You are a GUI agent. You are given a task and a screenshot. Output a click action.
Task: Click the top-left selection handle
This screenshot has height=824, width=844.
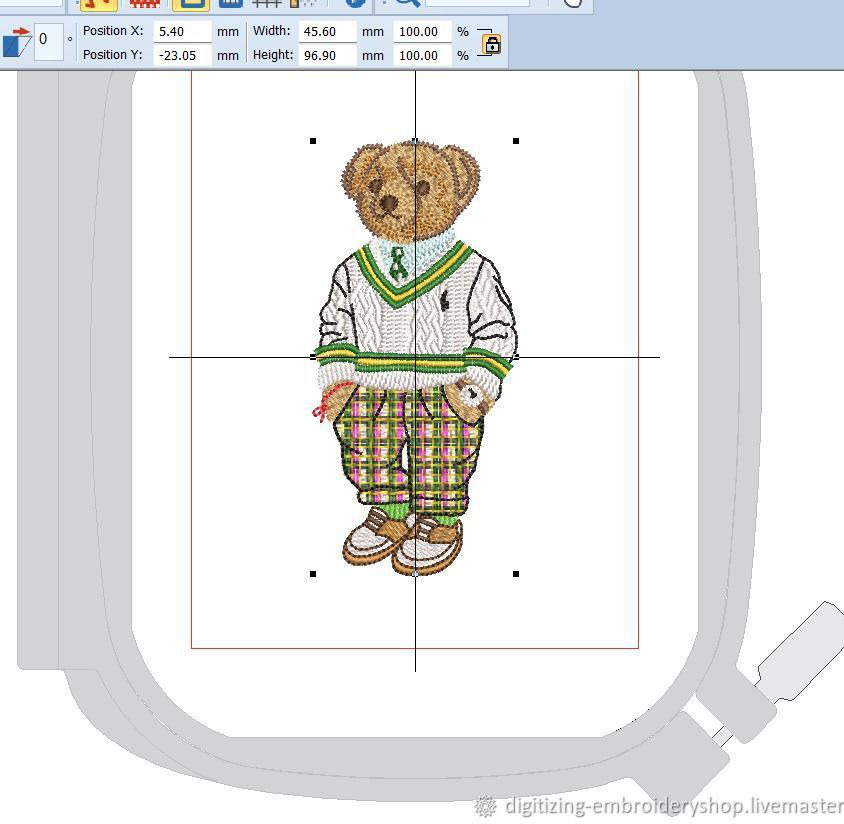(x=314, y=141)
